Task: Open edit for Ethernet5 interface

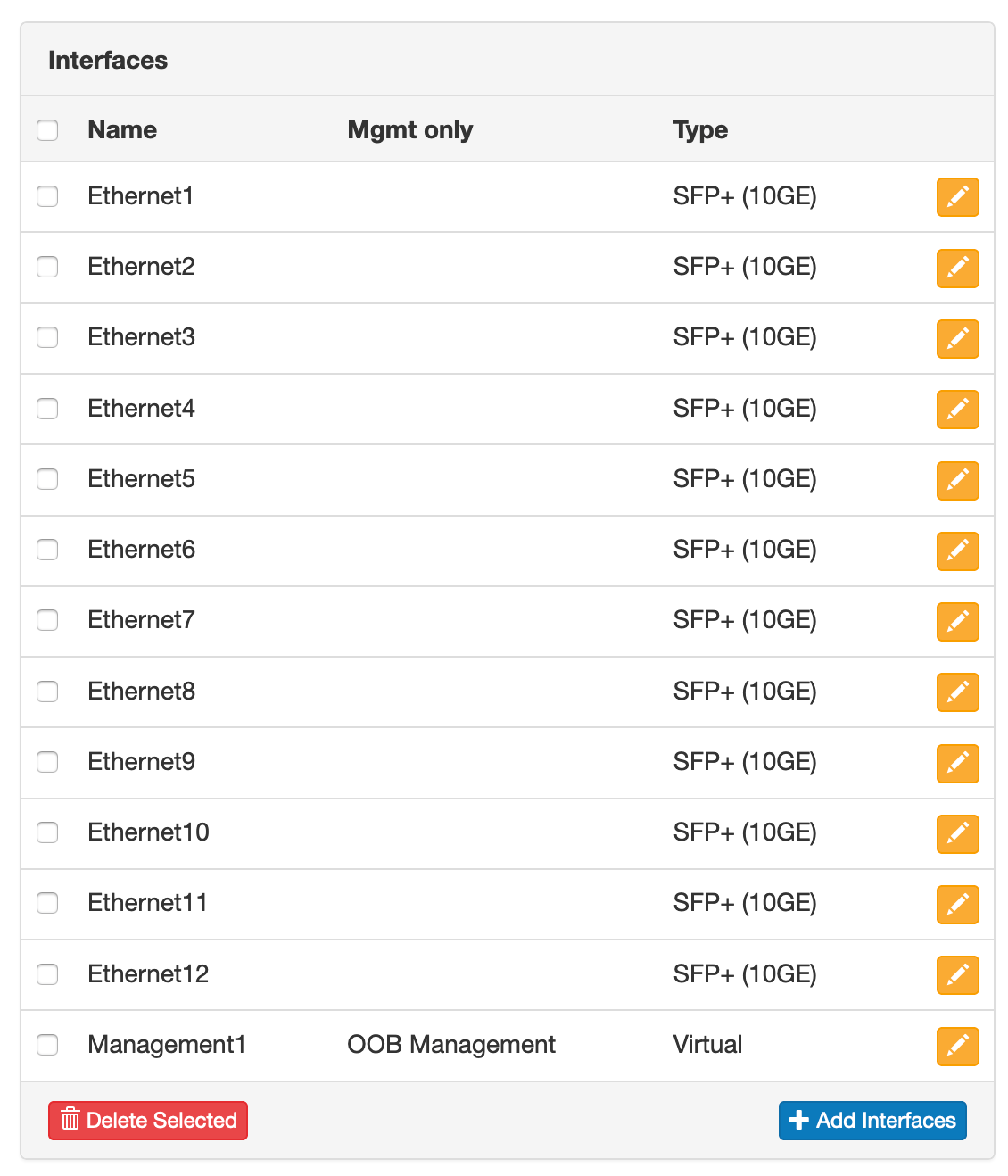Action: pos(957,480)
